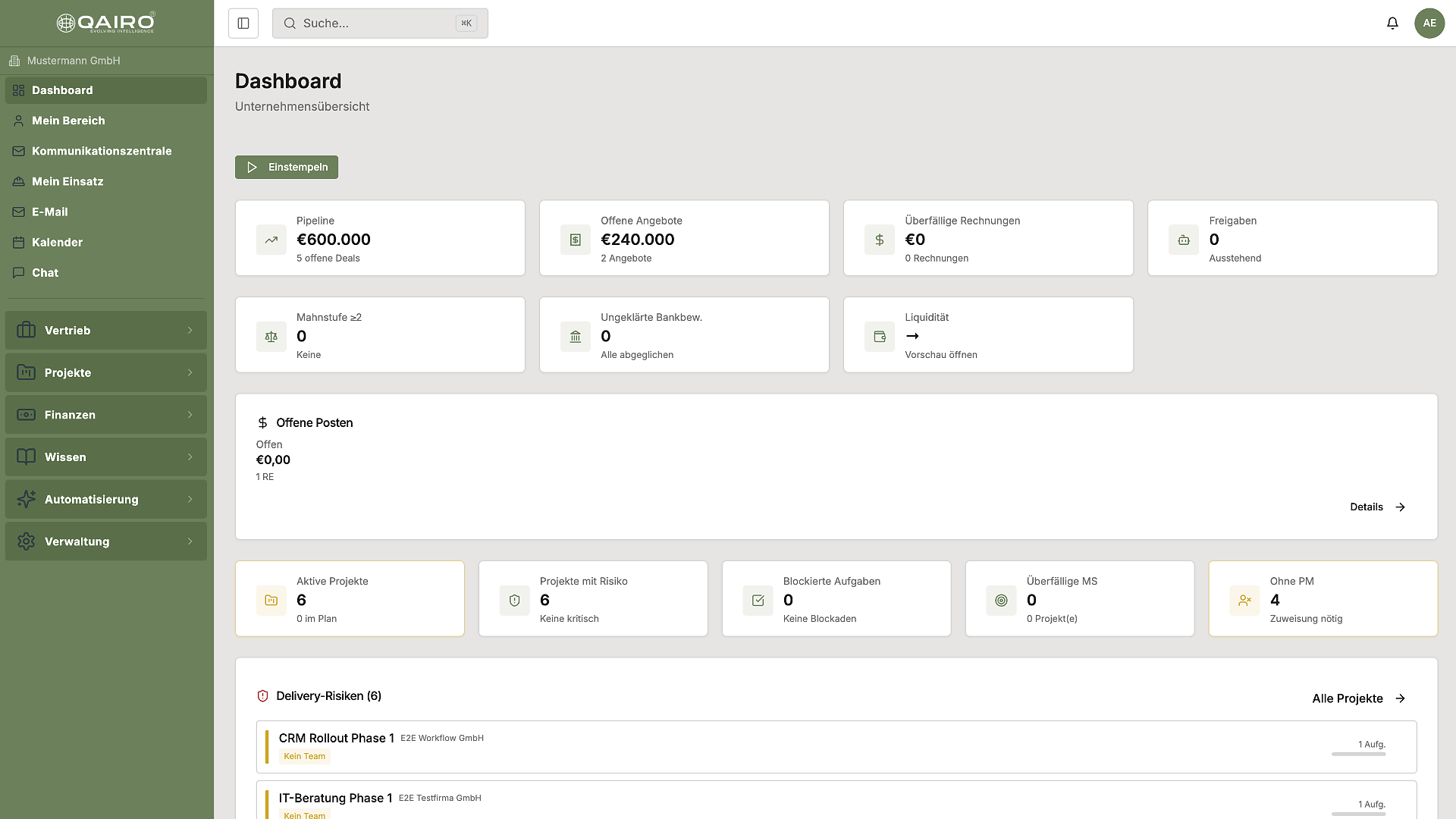Viewport: 1456px width, 819px height.
Task: Click the bank icon on Ungeklärte Bankbew. card
Action: click(575, 336)
